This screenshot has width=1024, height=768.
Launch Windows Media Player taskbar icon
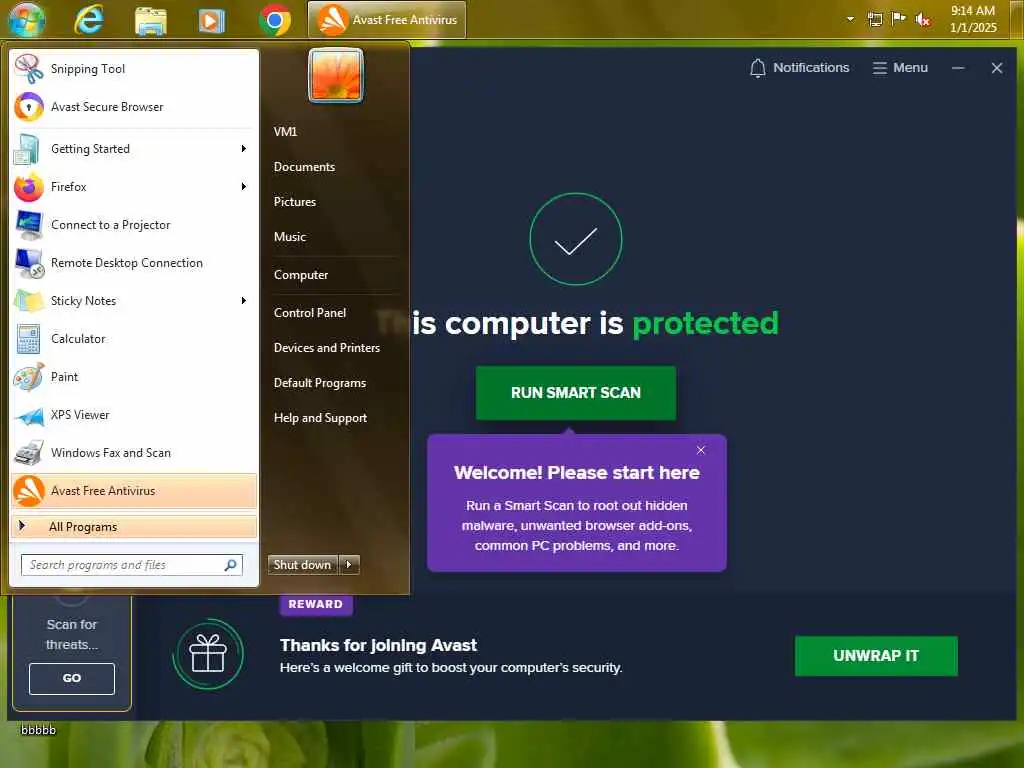point(212,20)
